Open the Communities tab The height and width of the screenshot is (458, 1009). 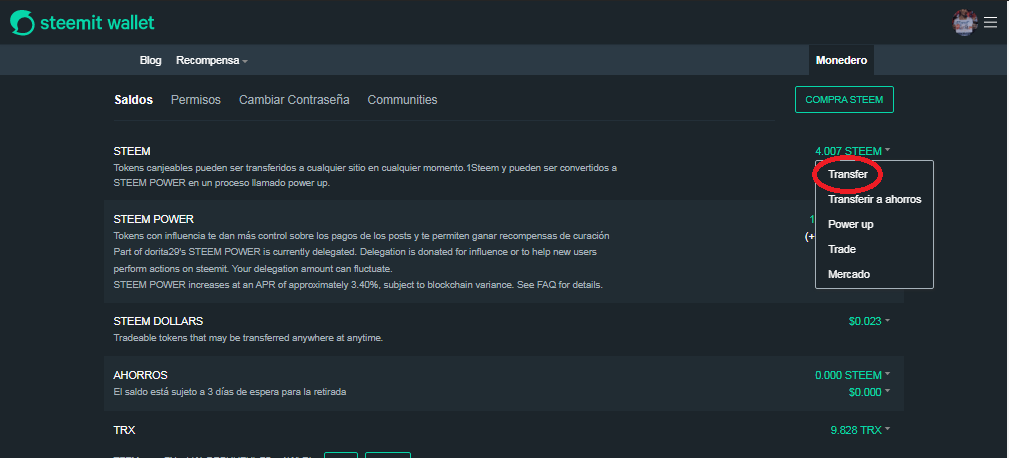pos(402,100)
